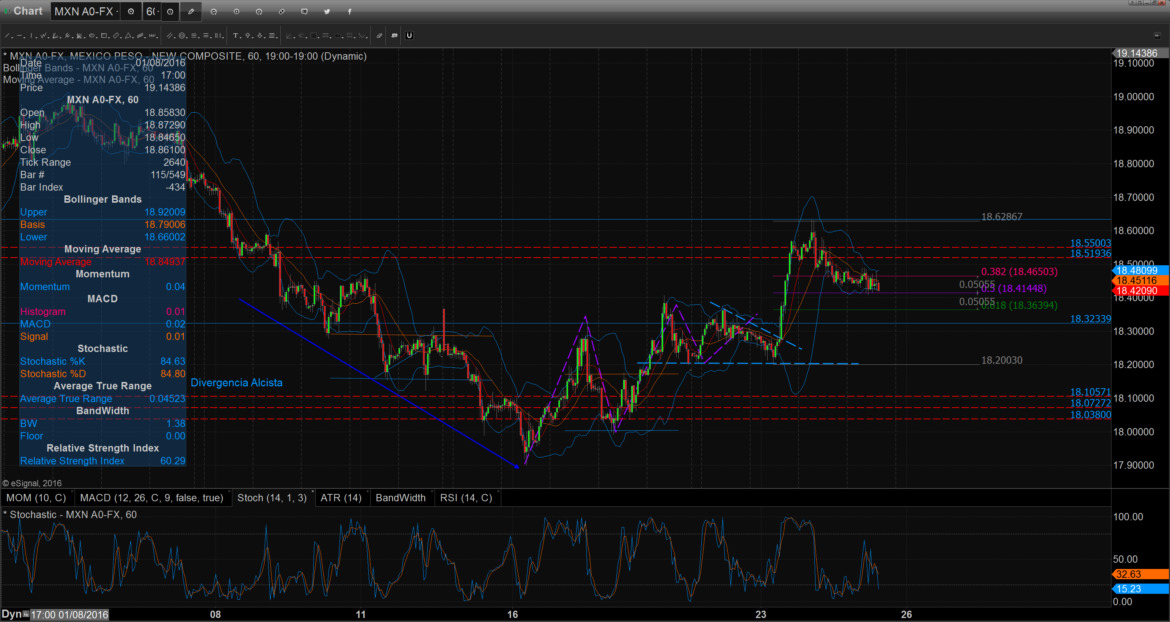The width and height of the screenshot is (1170, 622).
Task: Select the ellipse drawing tool
Action: 92,36
